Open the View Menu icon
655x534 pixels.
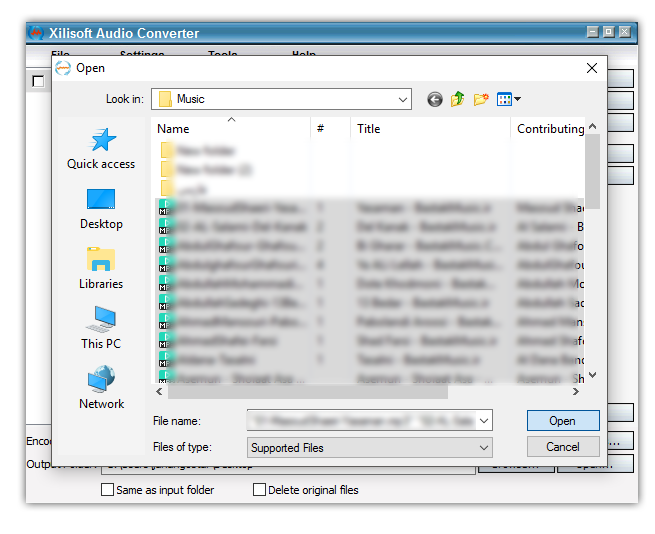point(508,99)
